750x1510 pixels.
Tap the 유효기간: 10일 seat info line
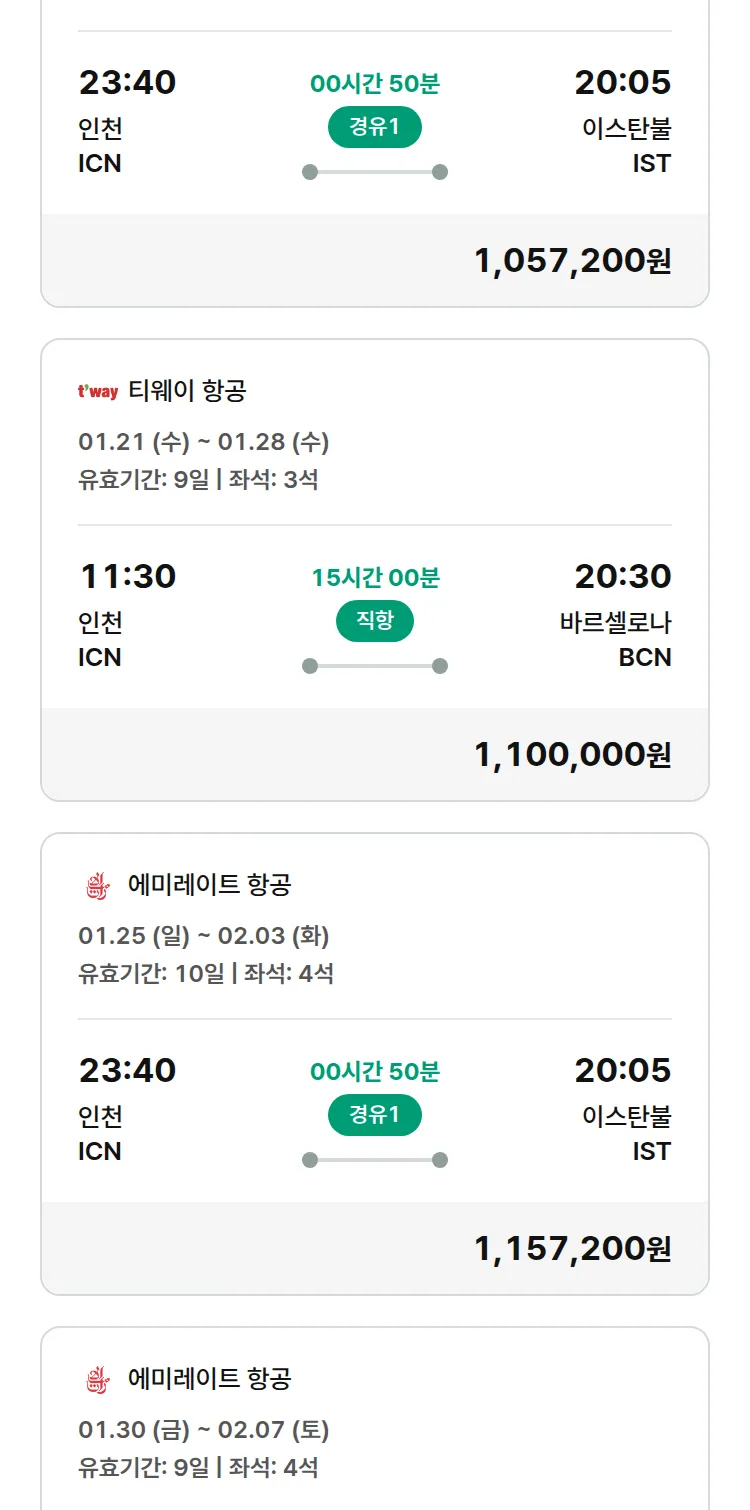click(x=206, y=973)
